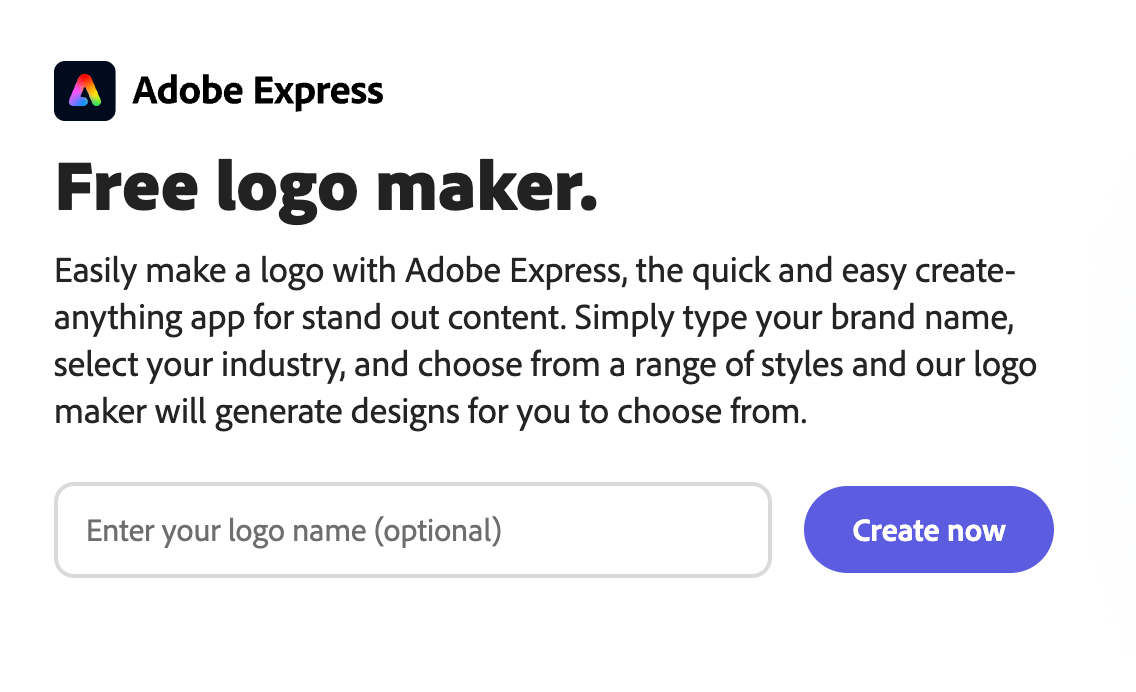1136x692 pixels.
Task: Focus the logo name input field
Action: pyautogui.click(x=412, y=530)
